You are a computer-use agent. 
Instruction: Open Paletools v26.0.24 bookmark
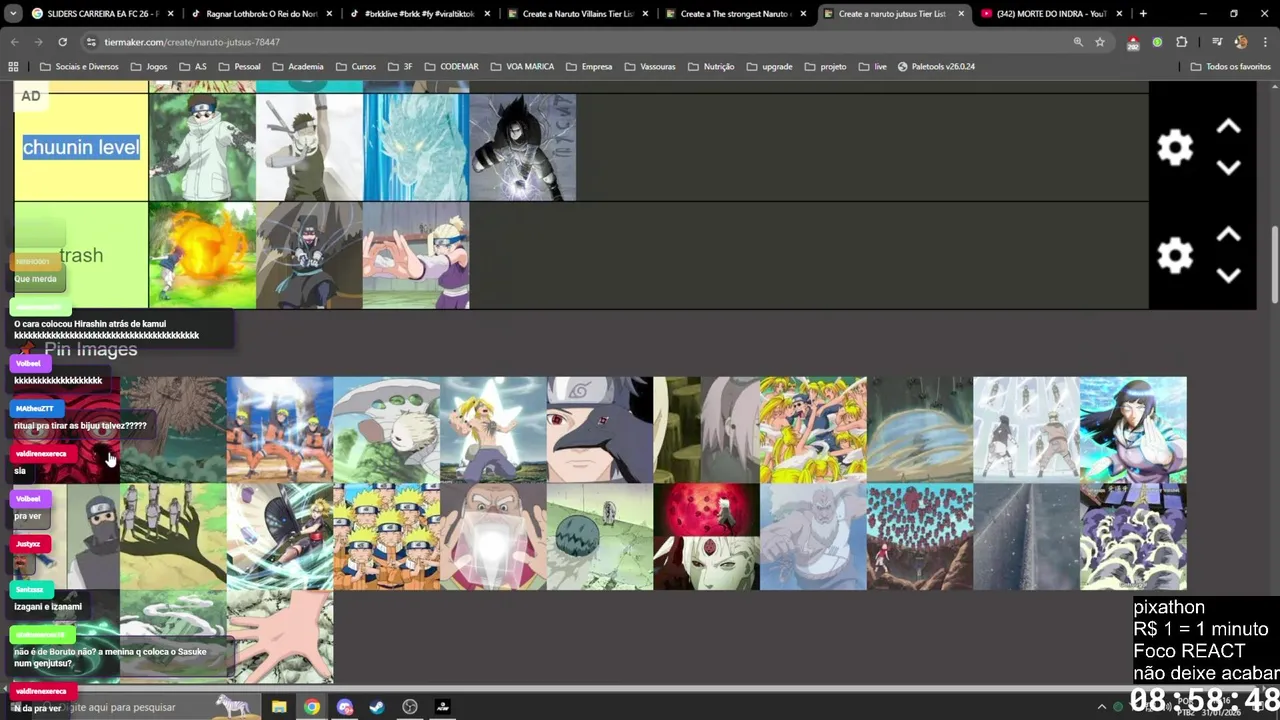[x=936, y=67]
